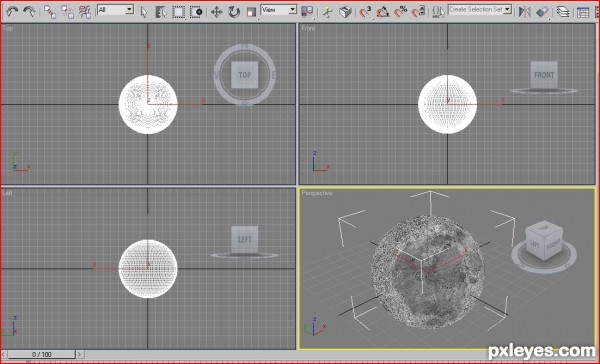Click the Rectangular Selection Region icon
Viewport: 600px width, 364px height.
pos(178,12)
